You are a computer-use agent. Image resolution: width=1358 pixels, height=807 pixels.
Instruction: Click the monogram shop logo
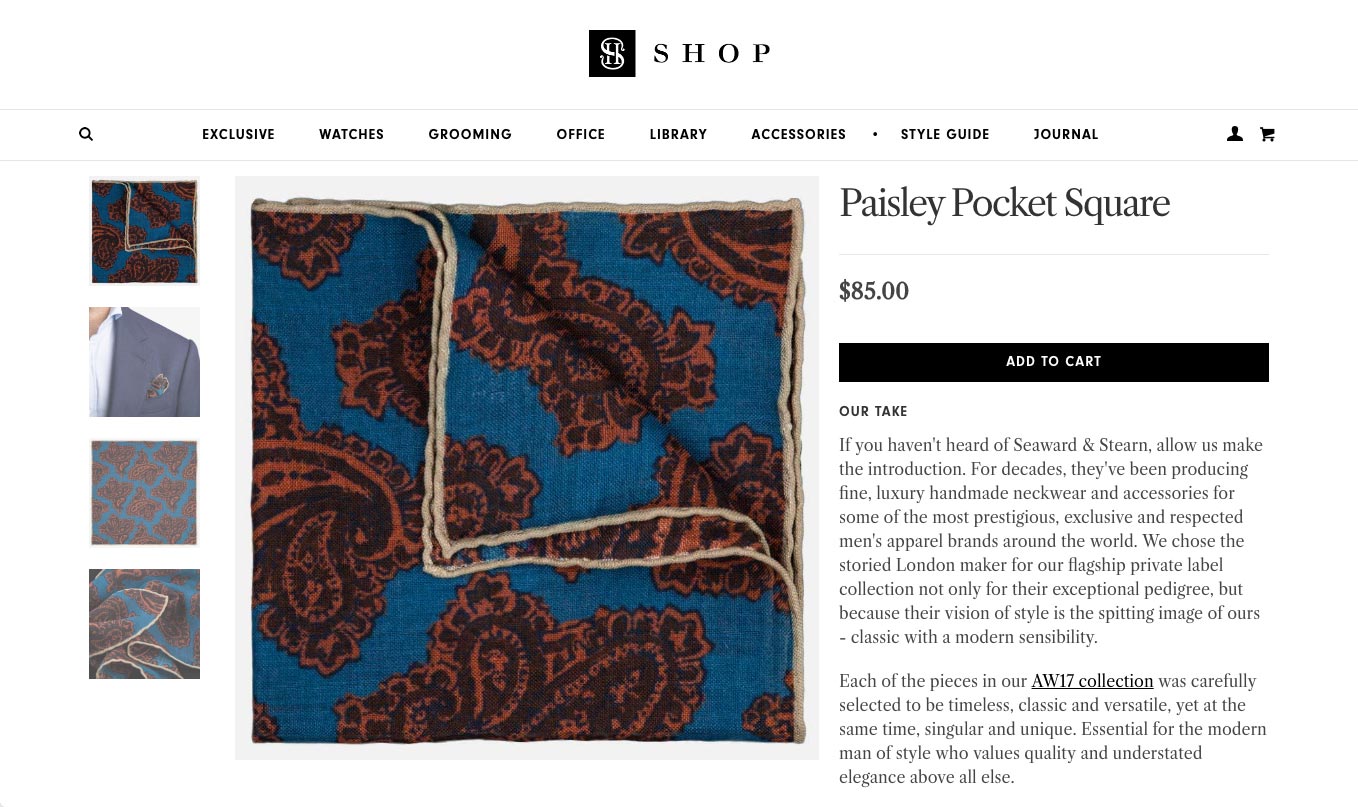[x=612, y=53]
